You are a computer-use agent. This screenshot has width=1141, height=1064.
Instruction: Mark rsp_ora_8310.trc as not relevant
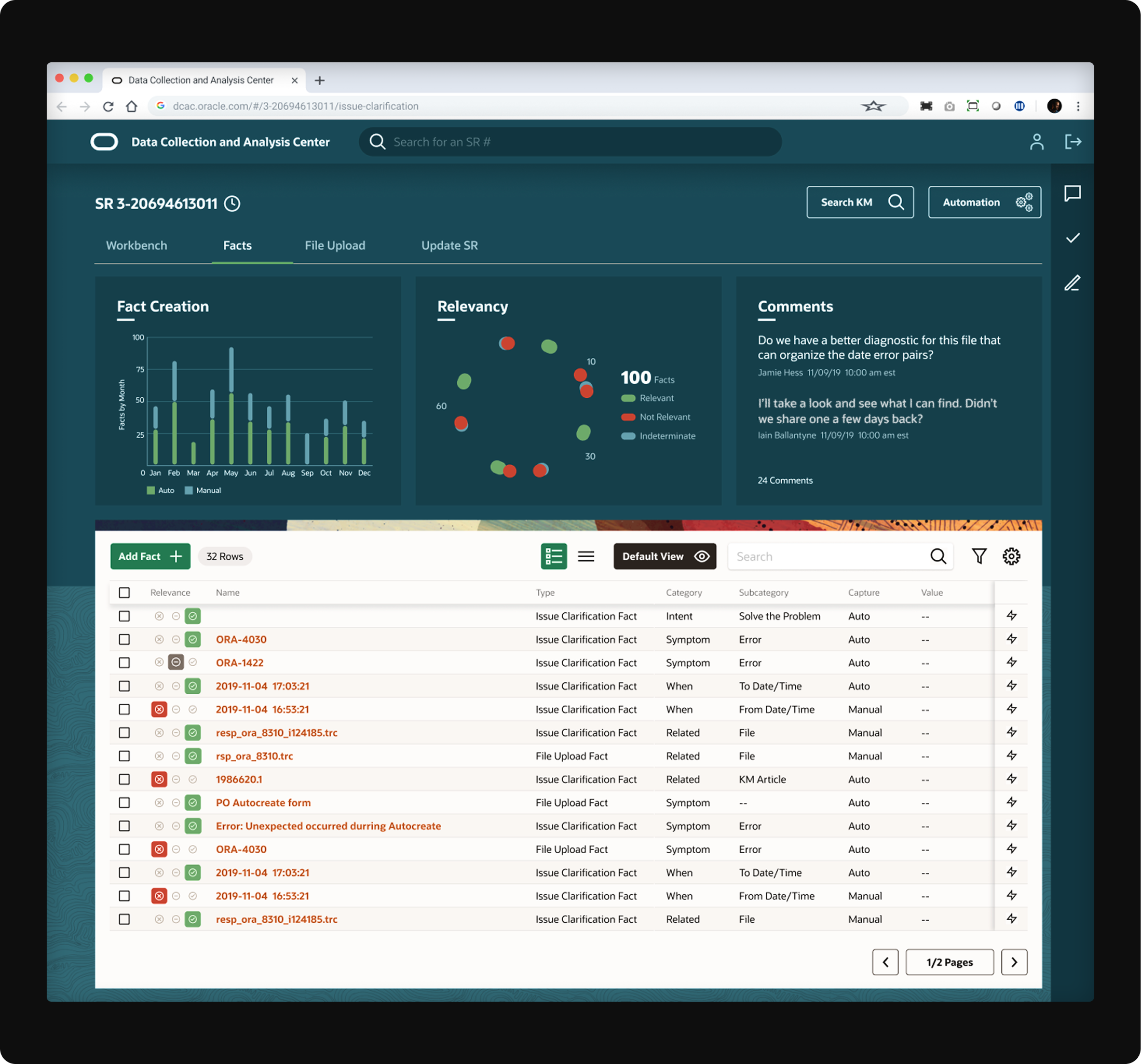[x=159, y=756]
